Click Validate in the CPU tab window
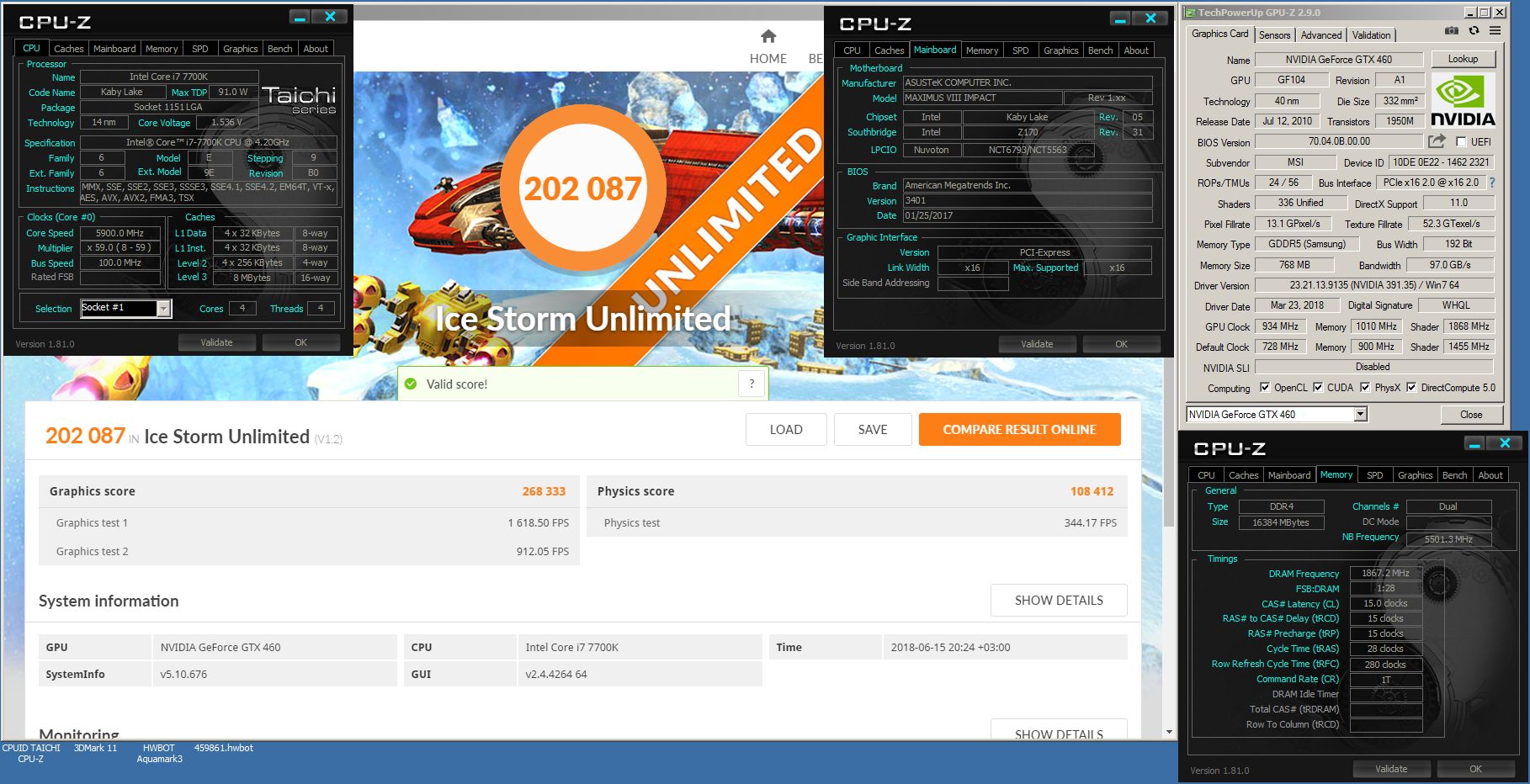Image resolution: width=1530 pixels, height=784 pixels. click(216, 342)
